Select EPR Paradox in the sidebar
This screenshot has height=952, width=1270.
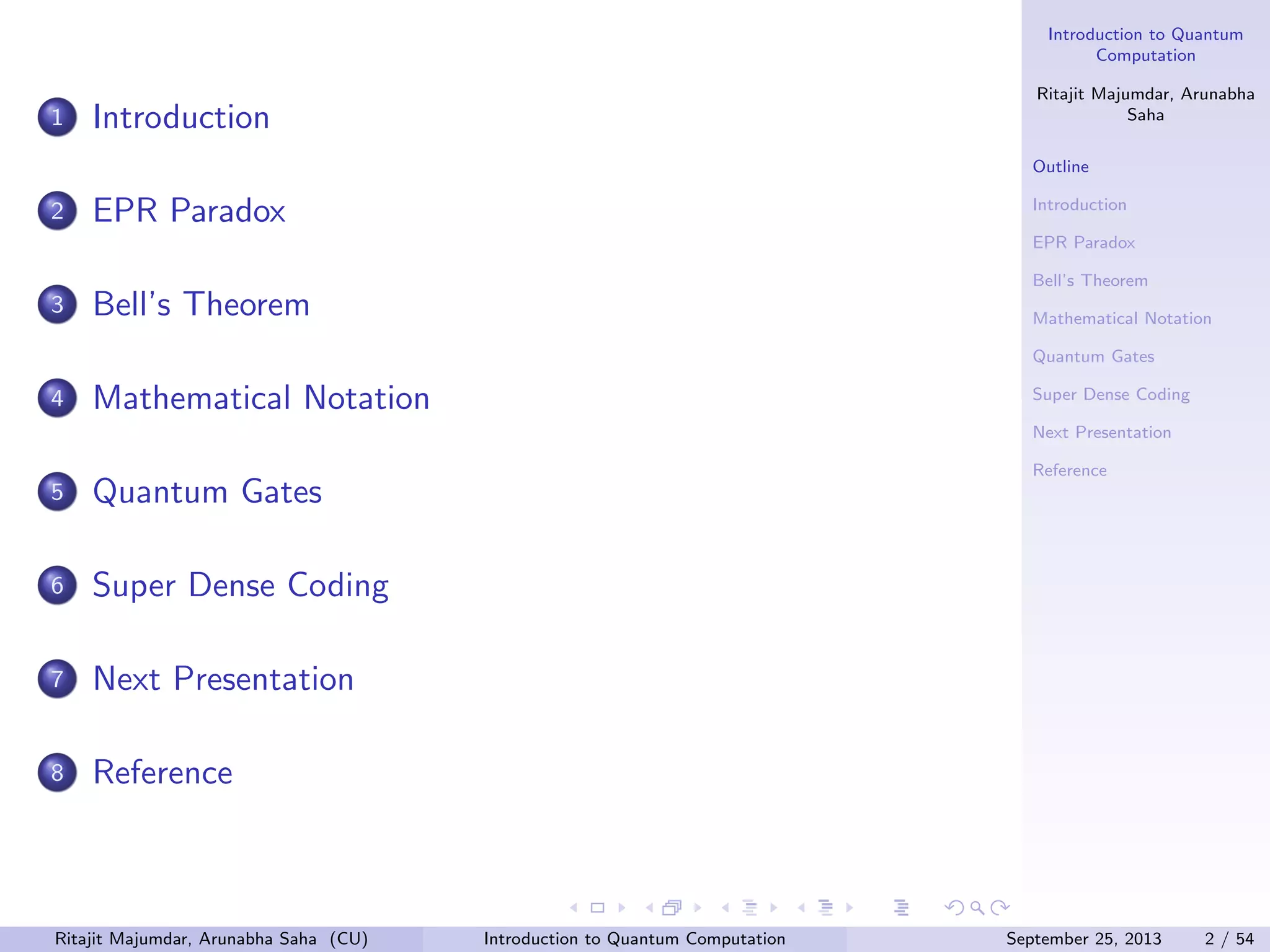pos(1084,242)
